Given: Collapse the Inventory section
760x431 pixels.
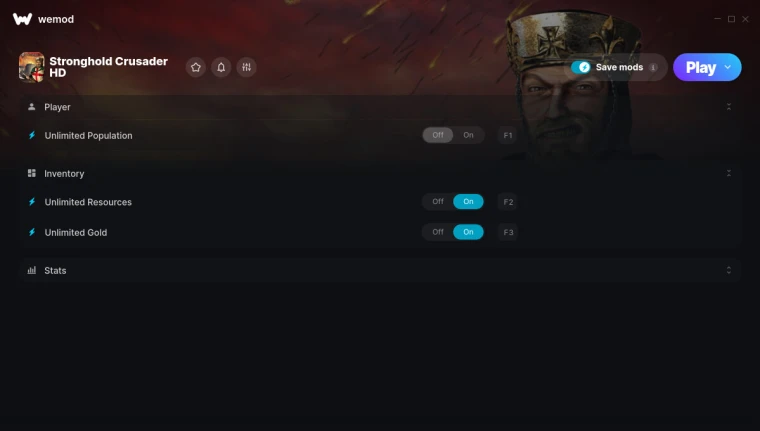Looking at the screenshot, I should point(728,173).
